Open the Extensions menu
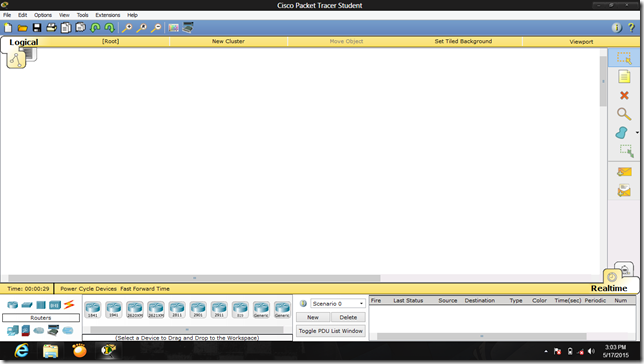Image resolution: width=644 pixels, height=364 pixels. pyautogui.click(x=108, y=15)
